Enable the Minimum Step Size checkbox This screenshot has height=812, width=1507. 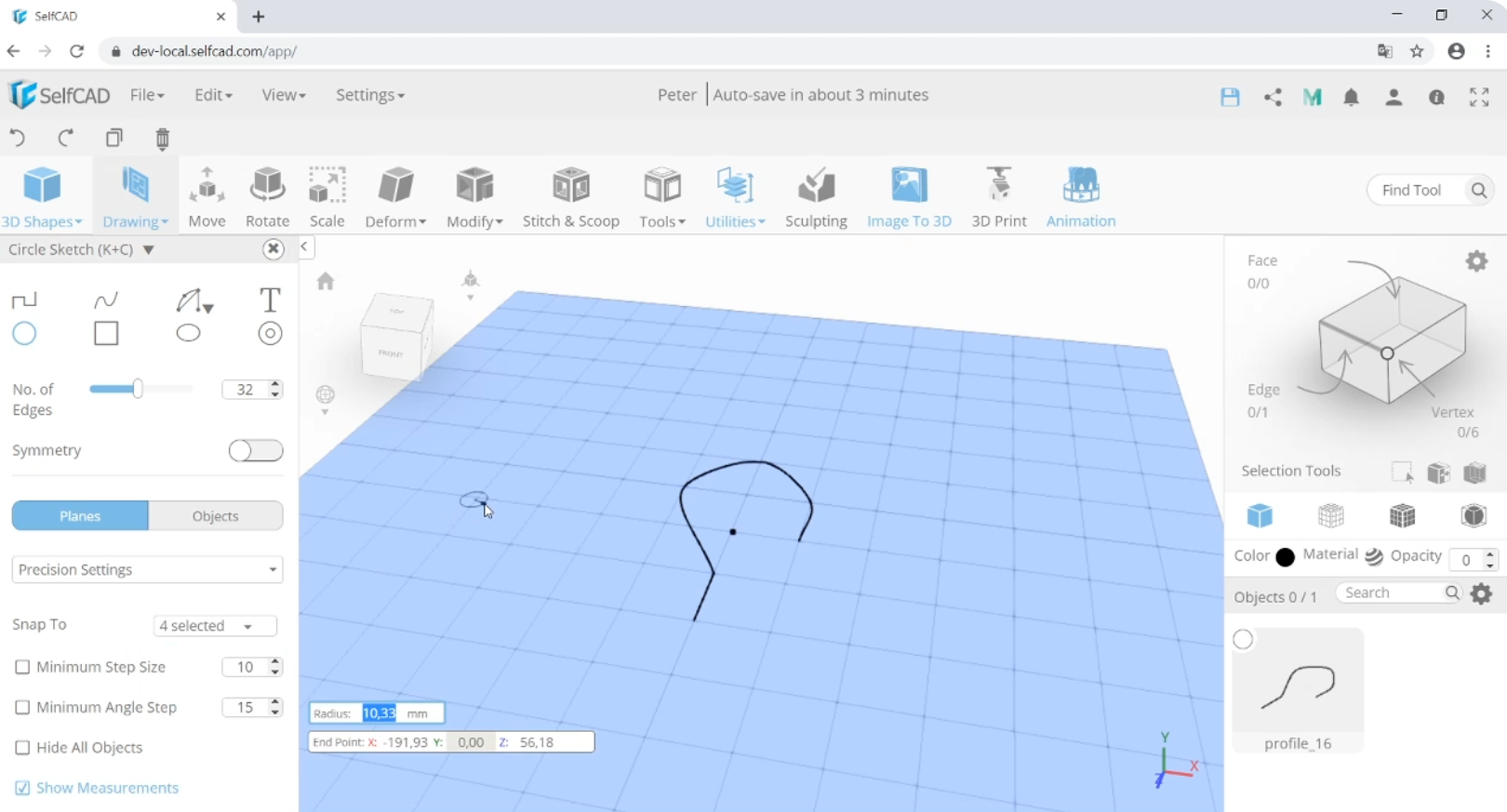point(22,667)
